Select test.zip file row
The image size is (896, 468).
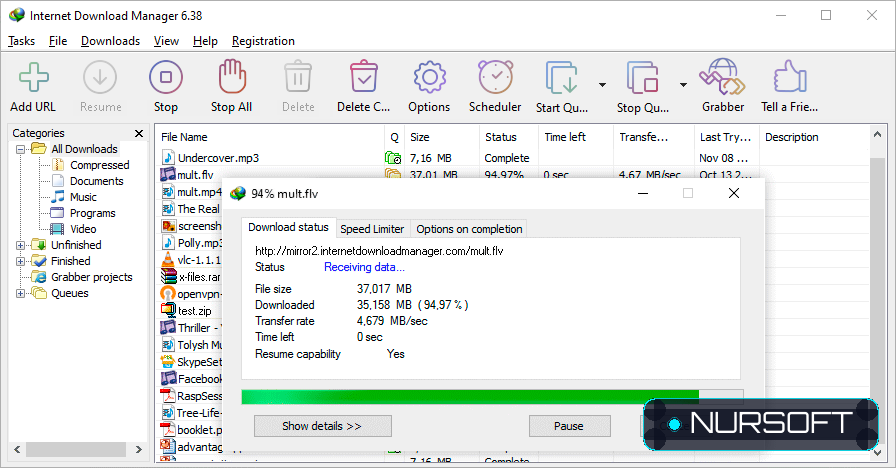tap(190, 310)
